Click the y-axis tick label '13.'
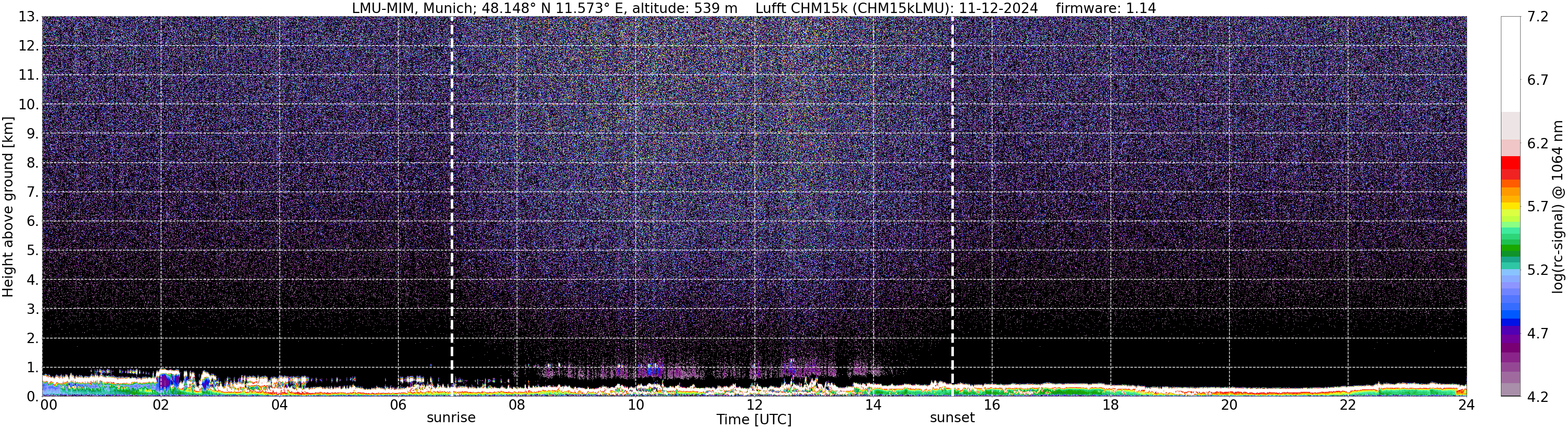 click(29, 17)
